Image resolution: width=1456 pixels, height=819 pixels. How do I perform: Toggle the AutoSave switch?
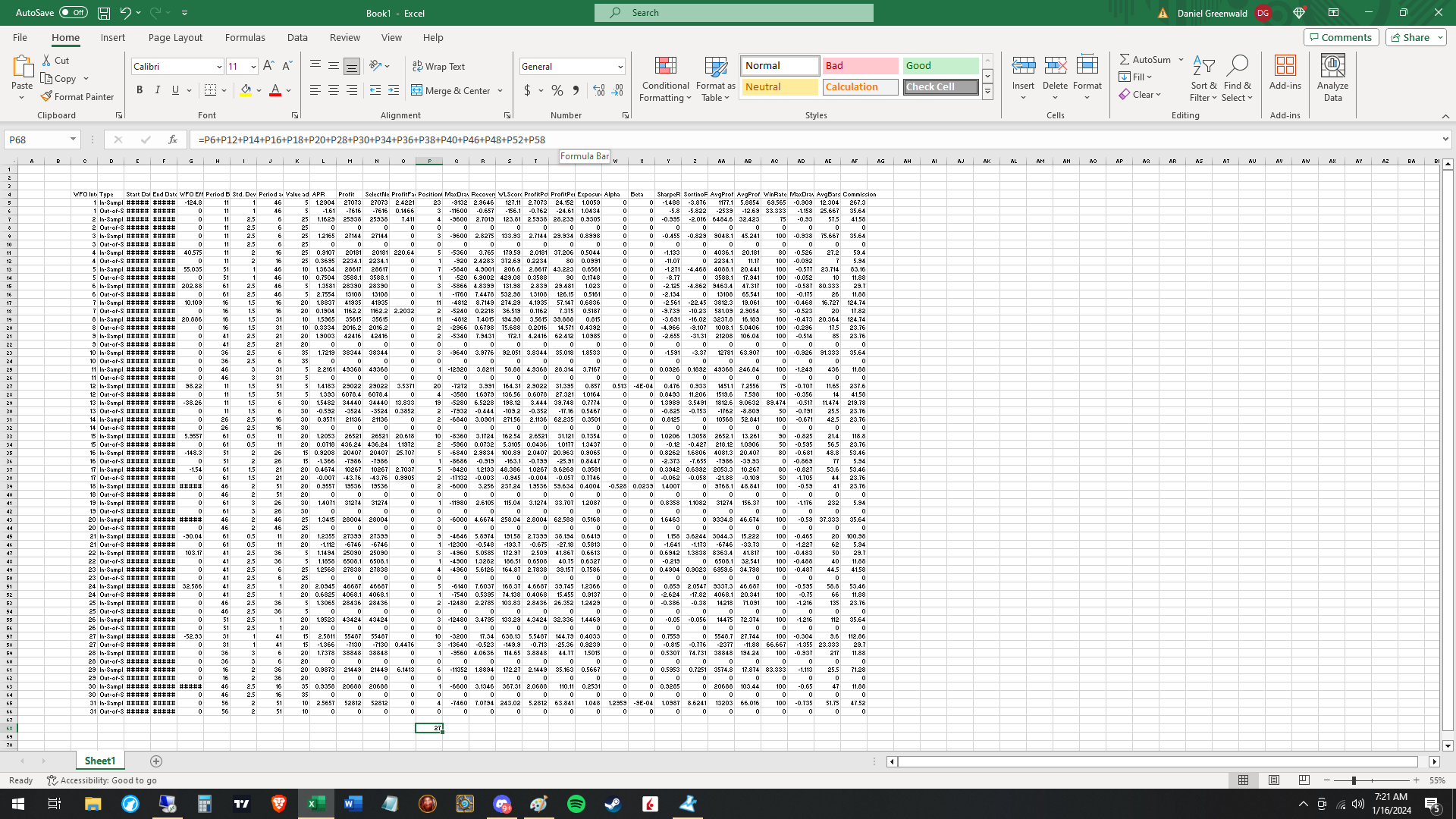click(73, 13)
